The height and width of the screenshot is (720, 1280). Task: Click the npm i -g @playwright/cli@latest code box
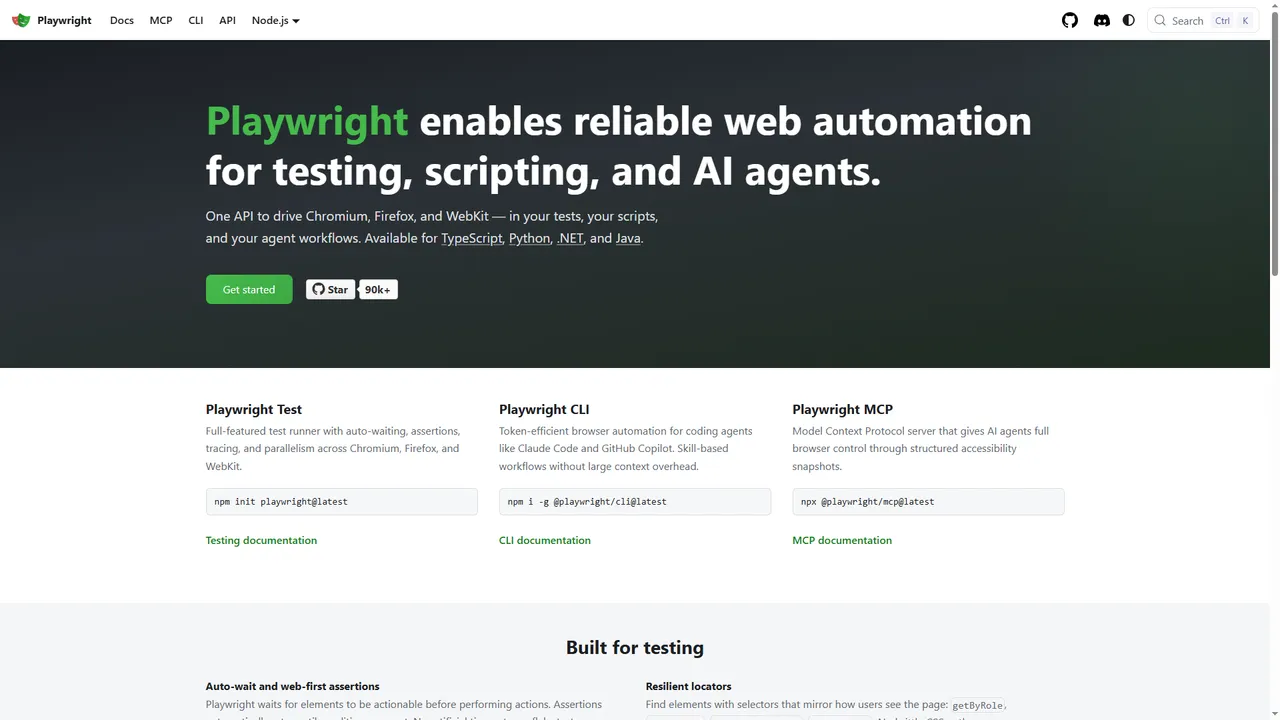pyautogui.click(x=635, y=501)
